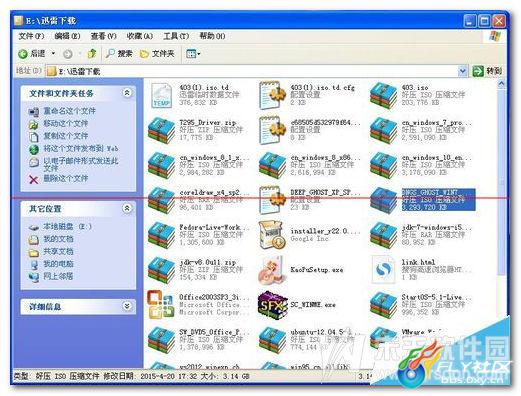
Task: Open the 工具(T) menu
Action: 176,36
